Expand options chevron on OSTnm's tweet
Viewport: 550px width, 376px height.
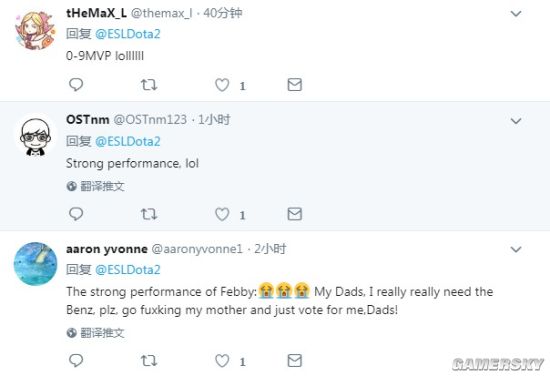516,121
